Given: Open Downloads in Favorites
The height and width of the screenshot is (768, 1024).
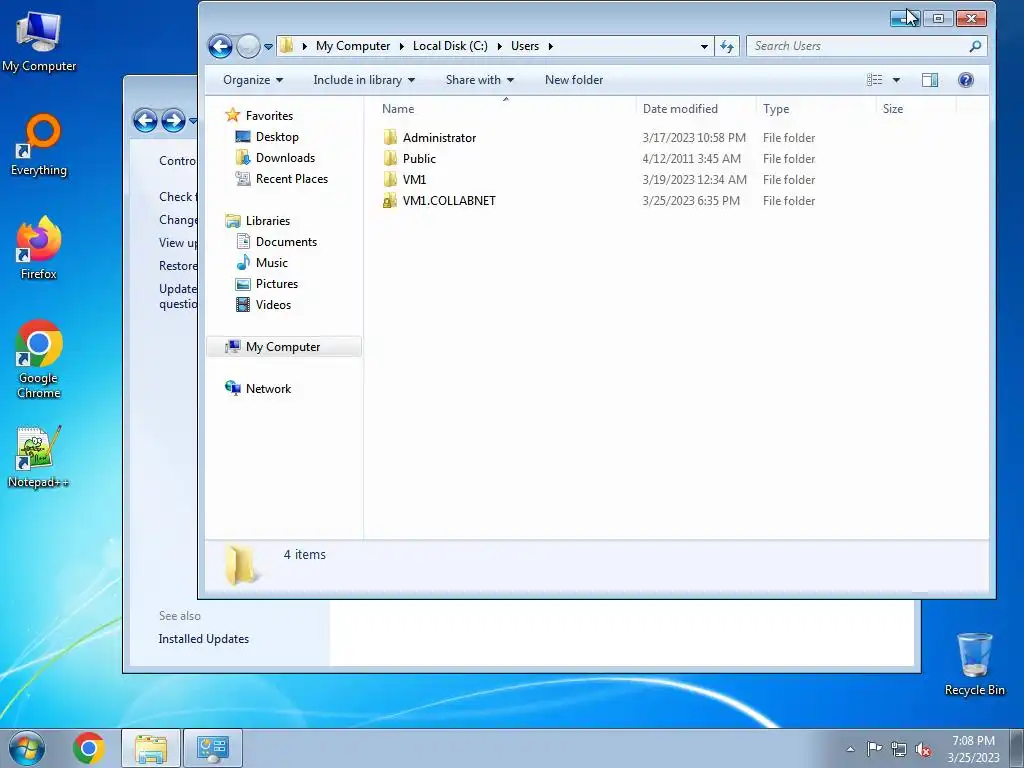Looking at the screenshot, I should (285, 157).
